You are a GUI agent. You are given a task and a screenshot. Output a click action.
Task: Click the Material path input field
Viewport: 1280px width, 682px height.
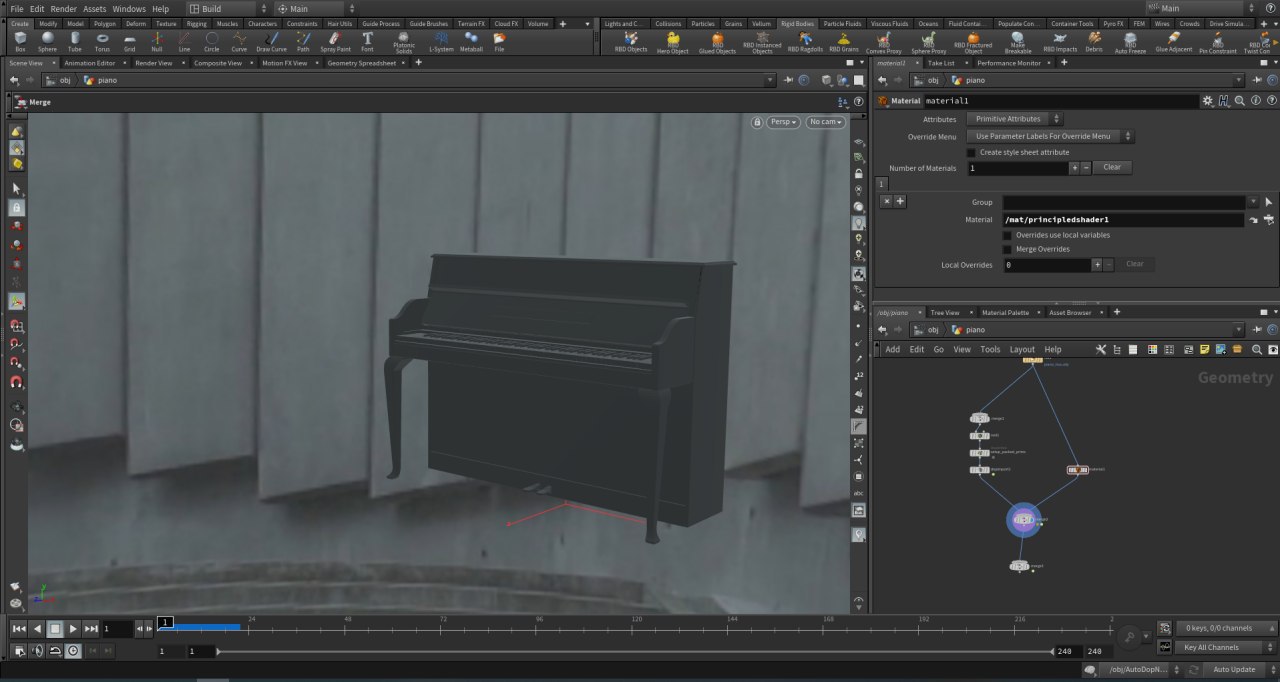click(x=1123, y=220)
